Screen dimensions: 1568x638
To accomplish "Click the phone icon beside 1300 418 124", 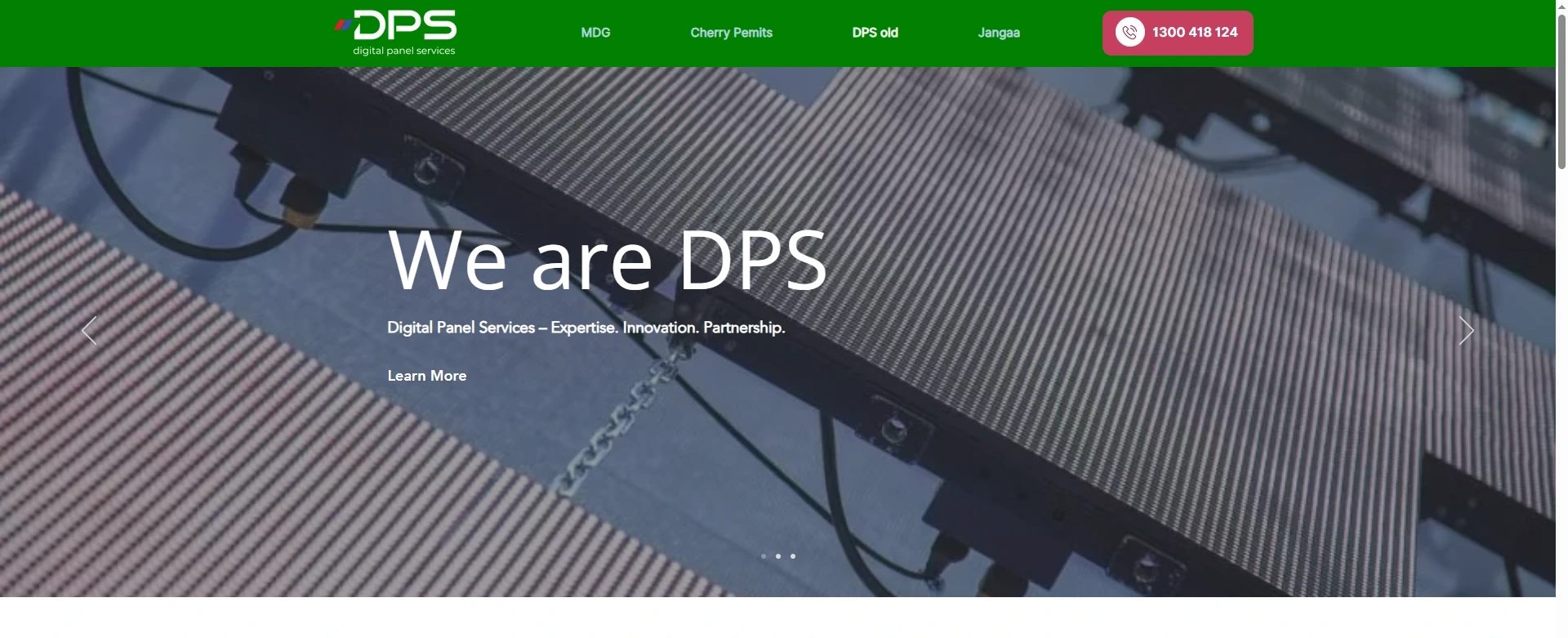I will (x=1129, y=33).
